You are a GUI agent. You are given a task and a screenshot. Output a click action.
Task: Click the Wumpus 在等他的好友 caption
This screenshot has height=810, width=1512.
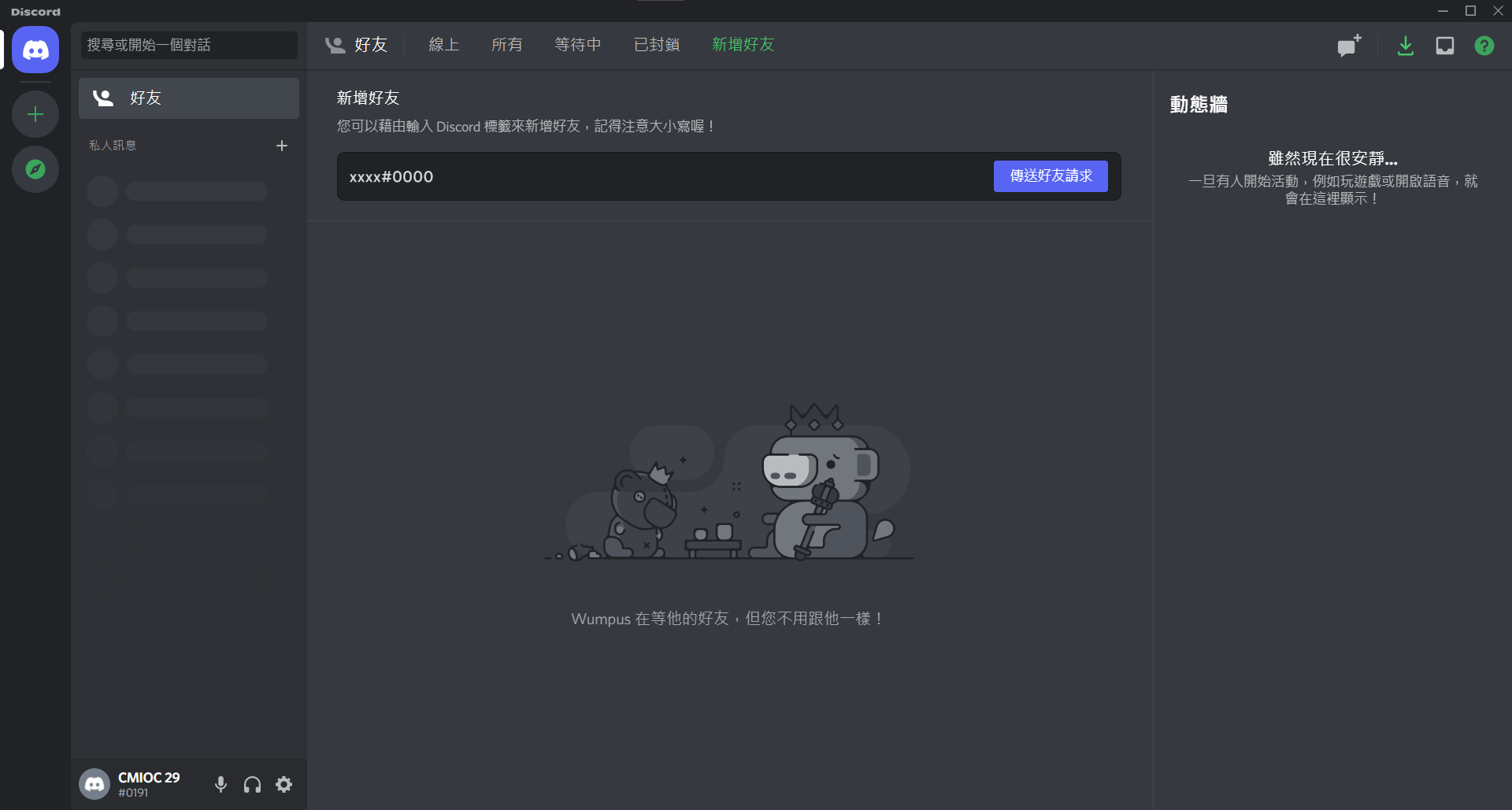click(x=728, y=619)
